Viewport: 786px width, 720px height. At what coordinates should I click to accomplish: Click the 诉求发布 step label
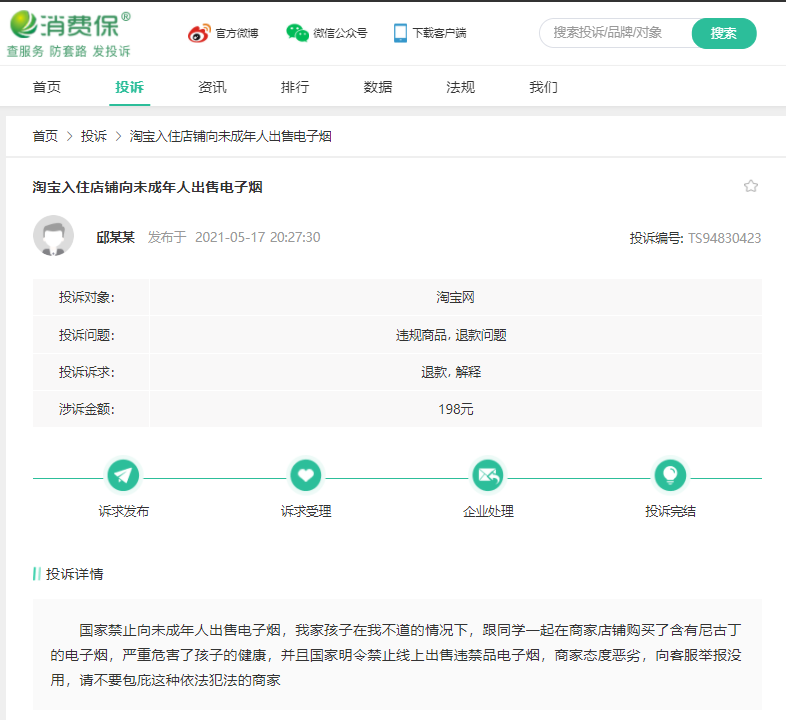point(124,511)
